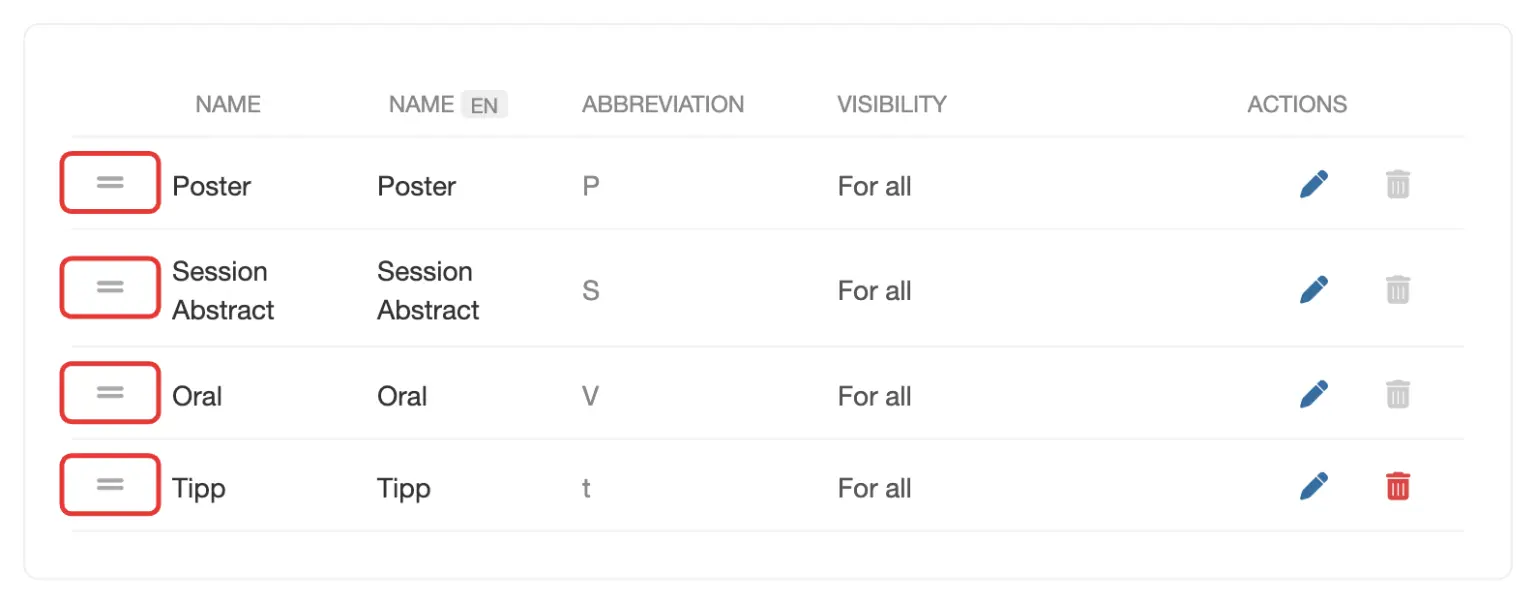The height and width of the screenshot is (603, 1536).
Task: Open the editor for Session Abstract
Action: (1314, 290)
